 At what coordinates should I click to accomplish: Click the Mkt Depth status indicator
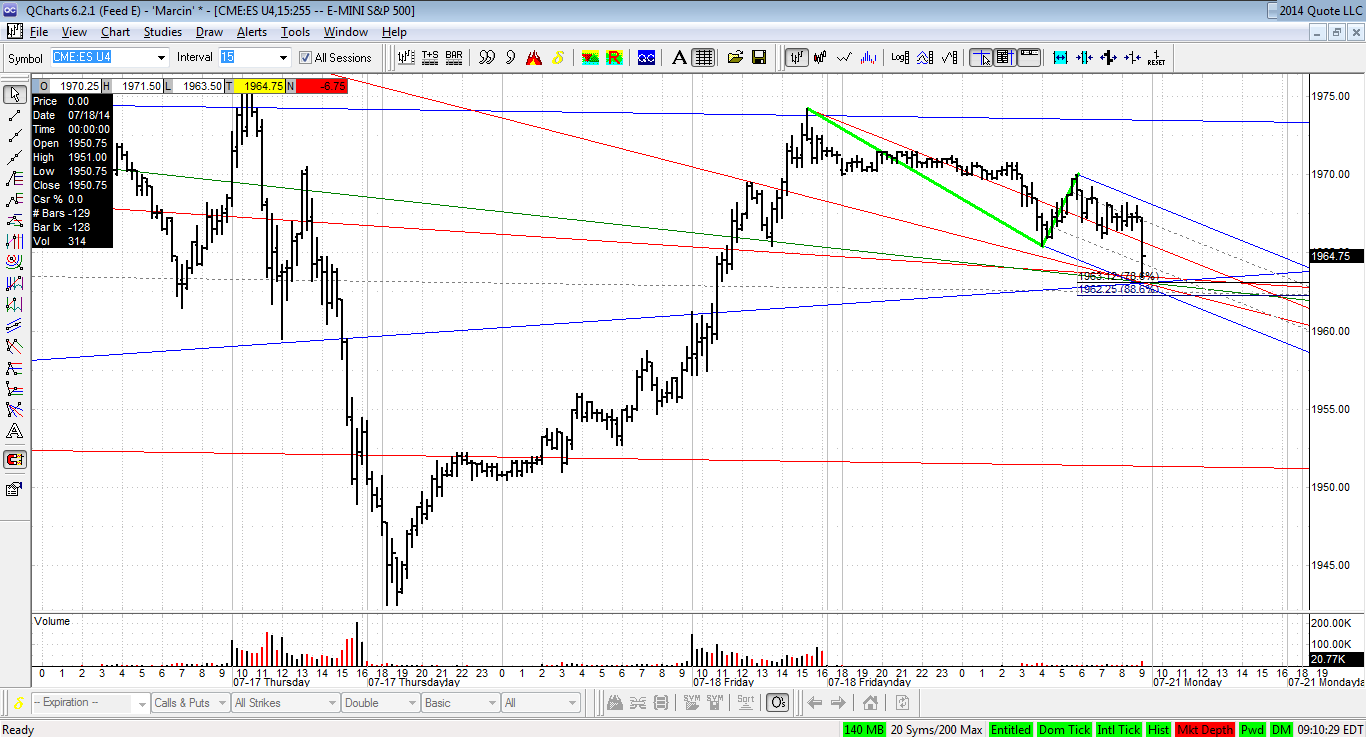1205,730
